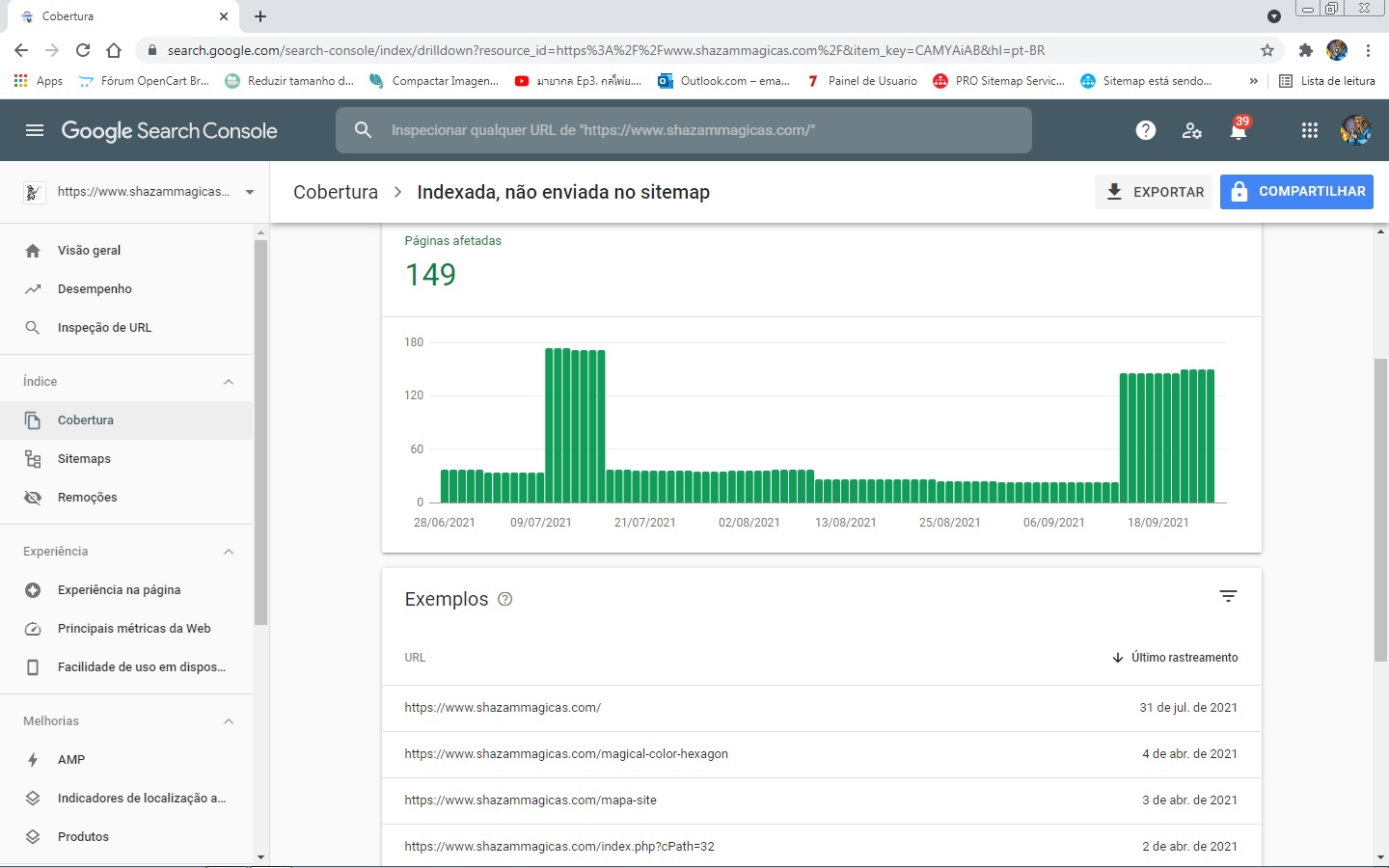Click the Chrome forward arrow
Image resolution: width=1389 pixels, height=868 pixels.
[52, 50]
